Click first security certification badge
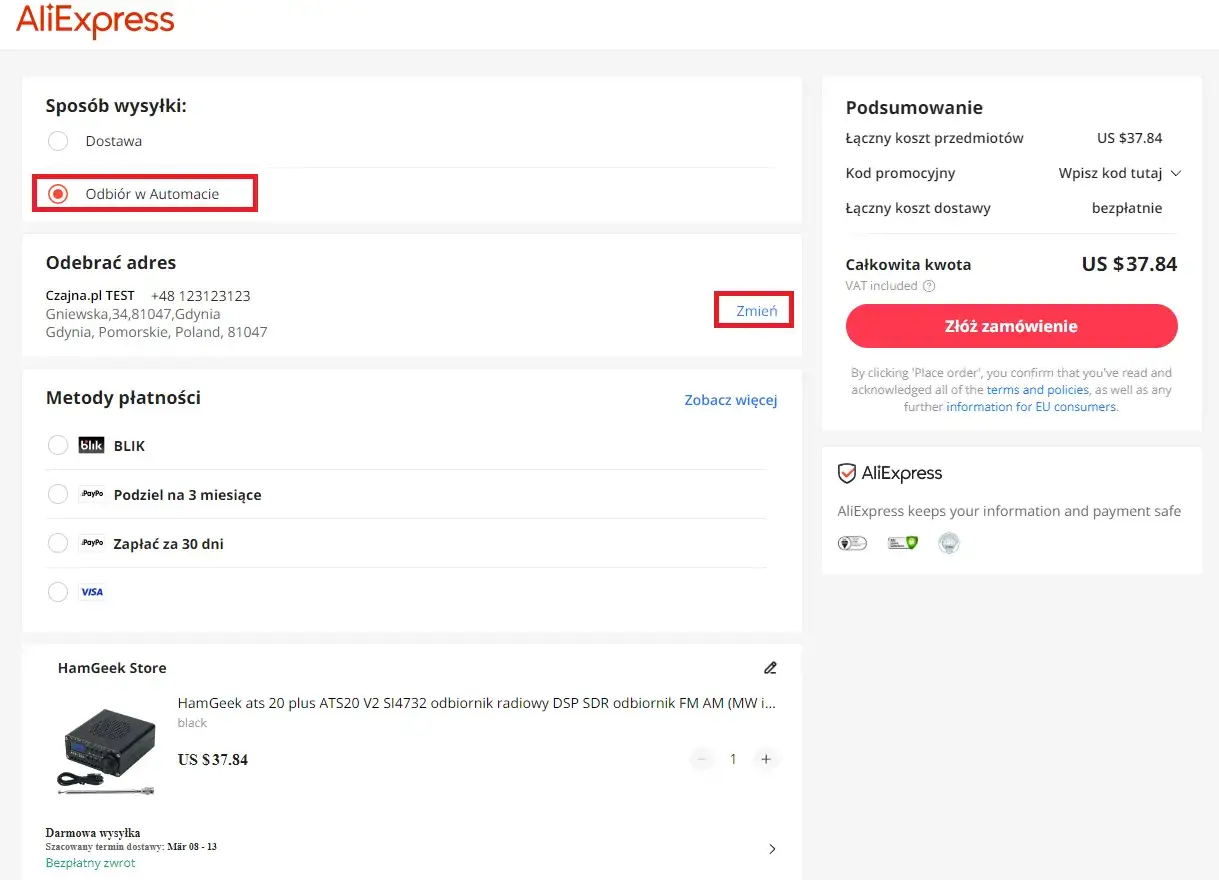 (x=852, y=543)
